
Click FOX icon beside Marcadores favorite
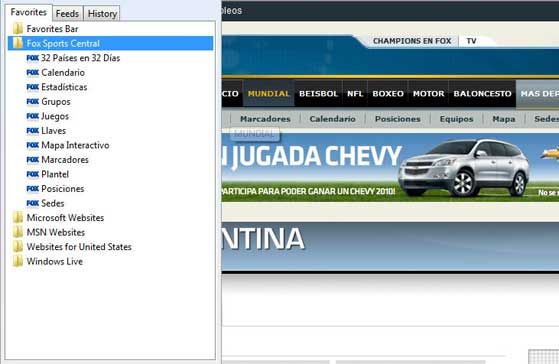pos(32,160)
